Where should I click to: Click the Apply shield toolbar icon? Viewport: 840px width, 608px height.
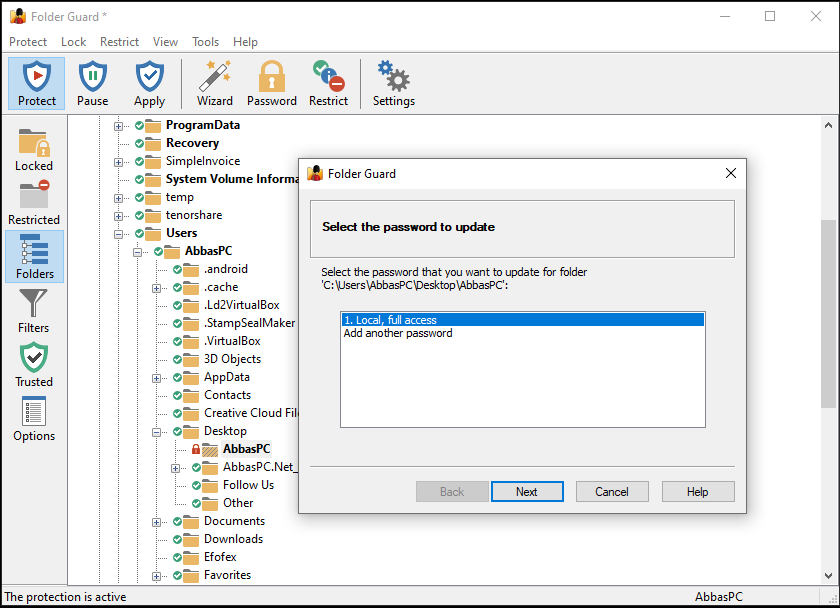(149, 84)
